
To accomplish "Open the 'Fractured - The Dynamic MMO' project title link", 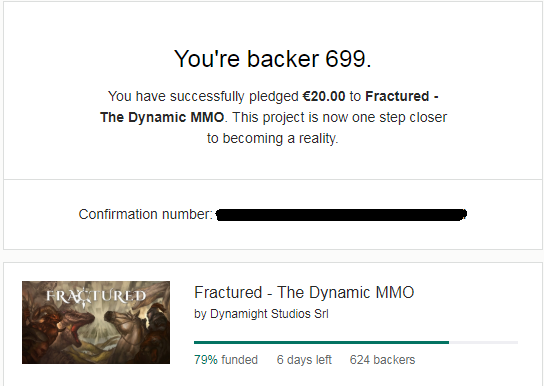I will (x=304, y=292).
